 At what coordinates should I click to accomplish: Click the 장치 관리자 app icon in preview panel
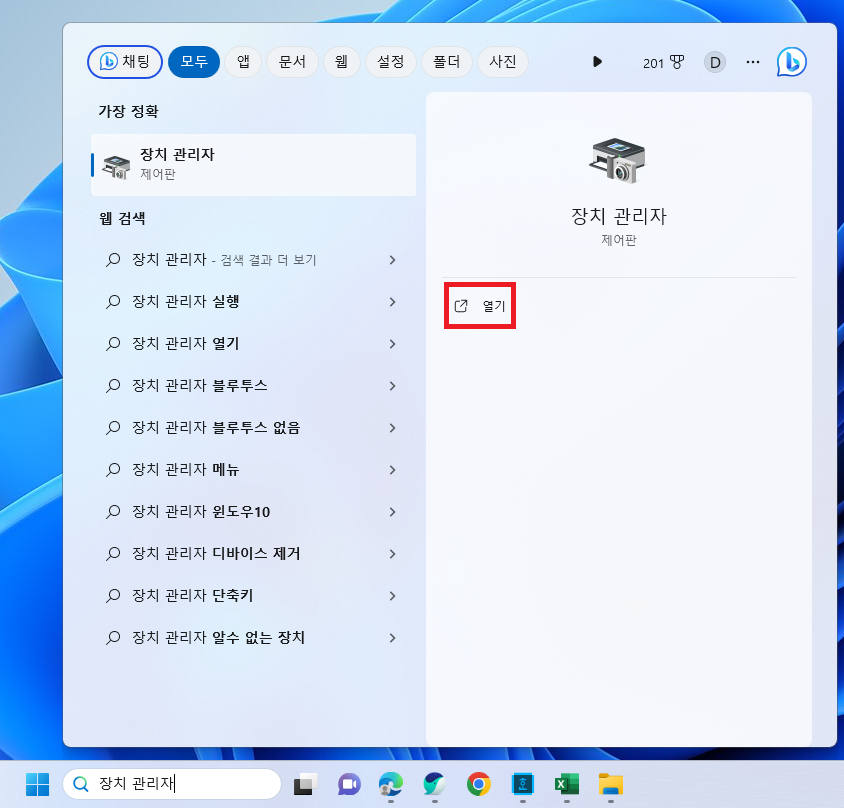(x=617, y=160)
